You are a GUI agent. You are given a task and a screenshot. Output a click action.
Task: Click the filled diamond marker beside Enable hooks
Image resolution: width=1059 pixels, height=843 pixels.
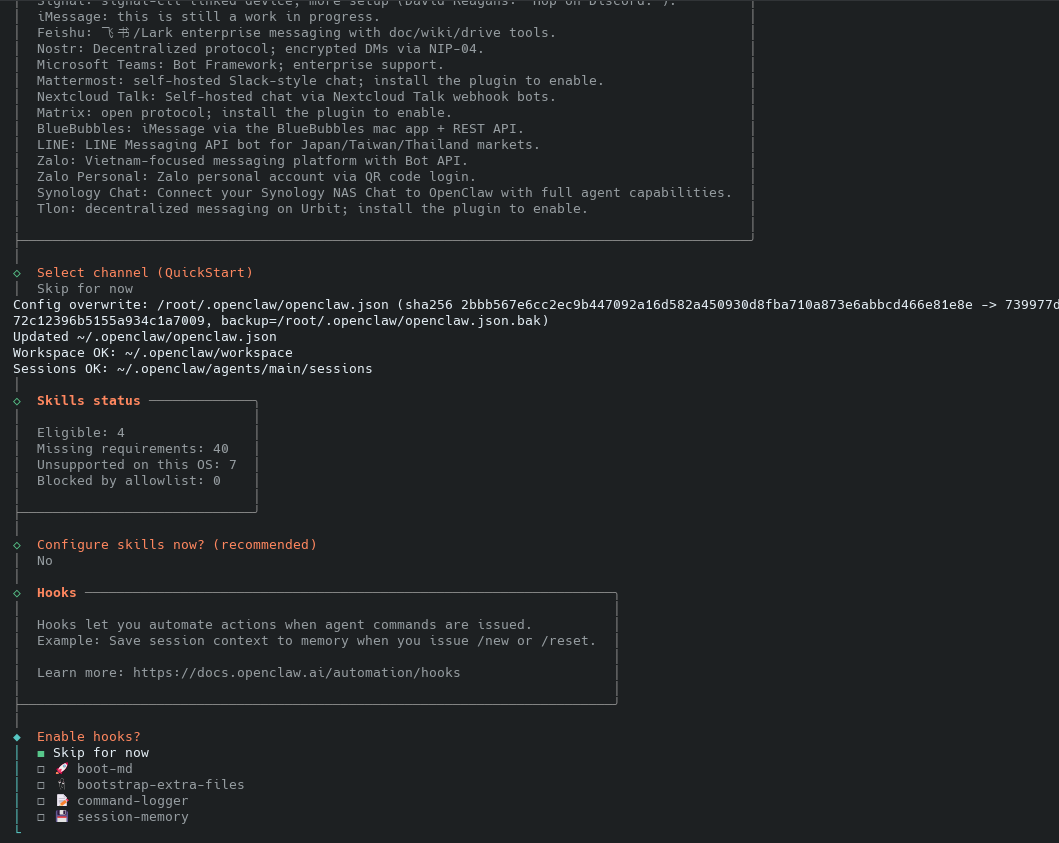click(x=17, y=737)
